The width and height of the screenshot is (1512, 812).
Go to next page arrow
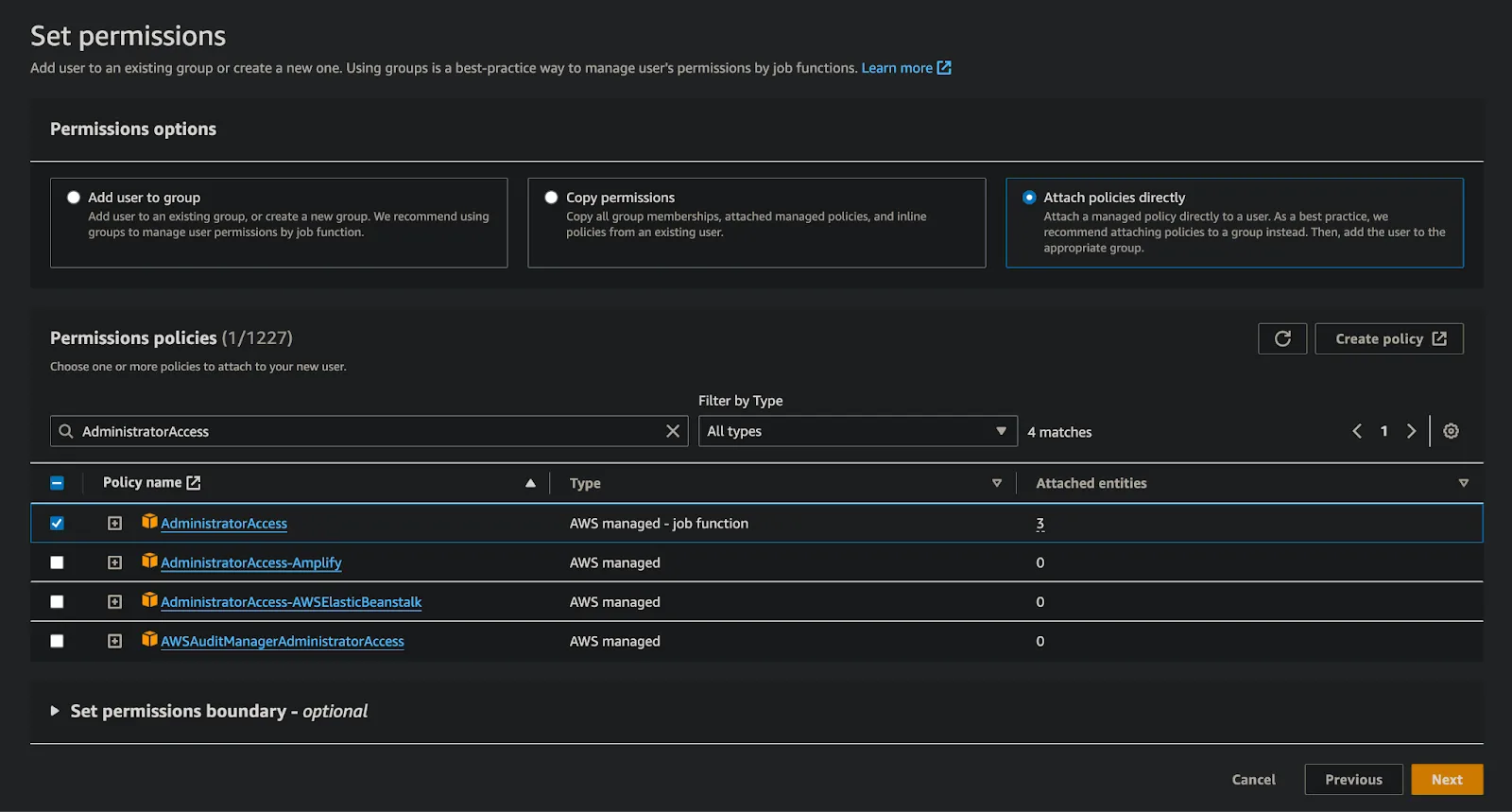coord(1411,431)
